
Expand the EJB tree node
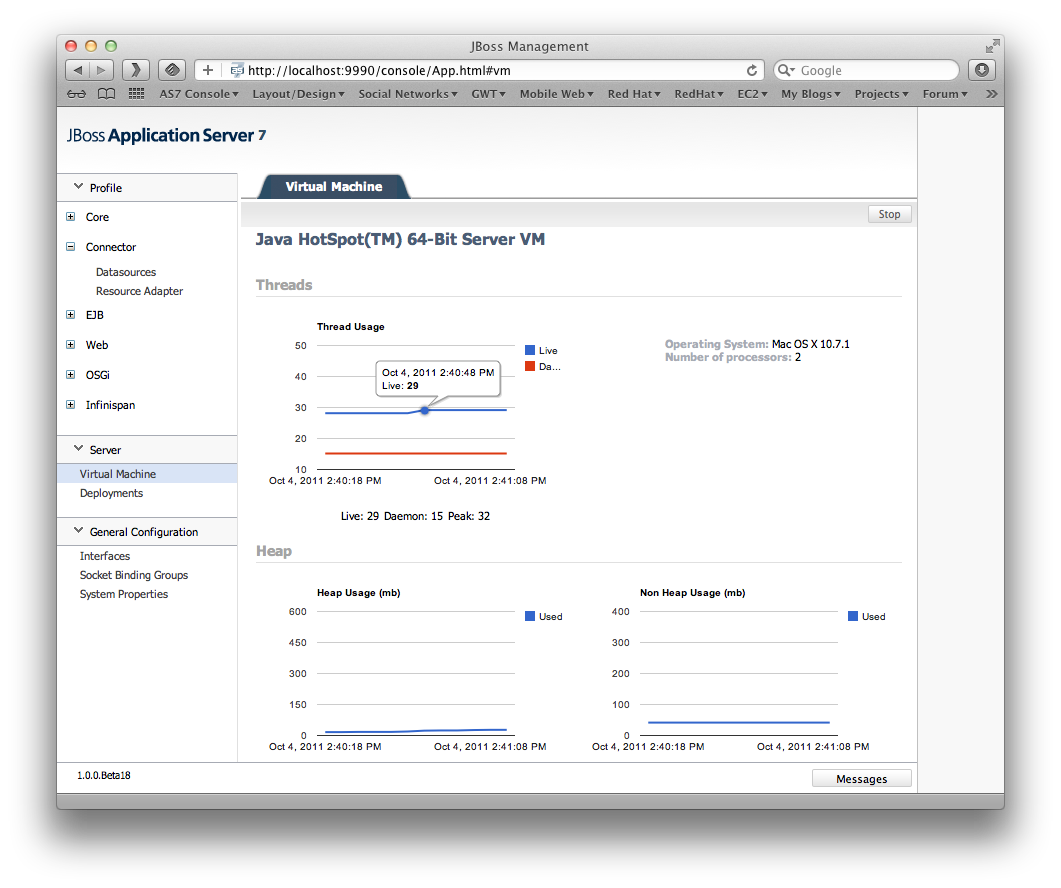point(70,315)
